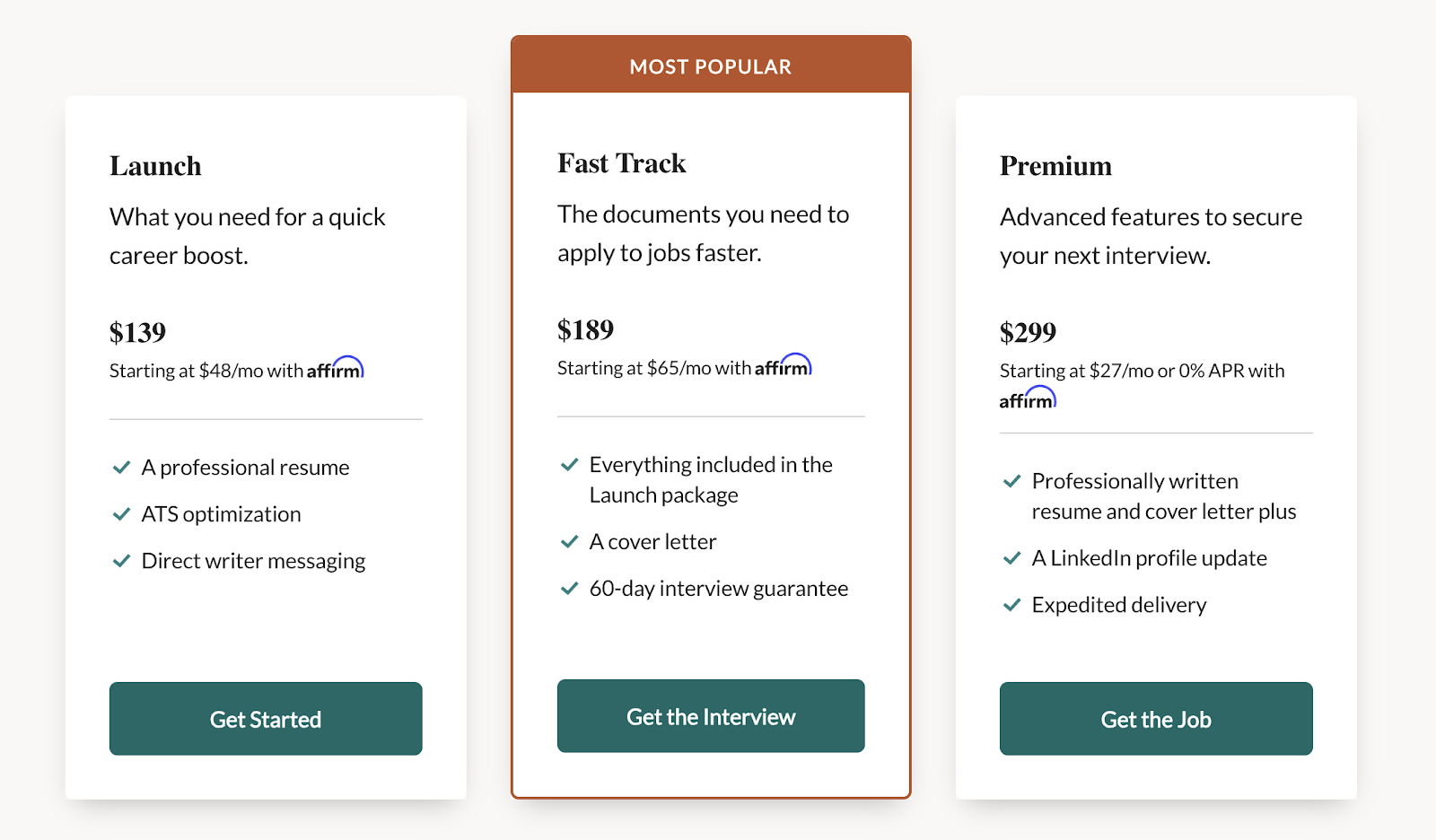Click the Starting at $27/mo financing text
The image size is (1436, 840).
(x=1142, y=371)
